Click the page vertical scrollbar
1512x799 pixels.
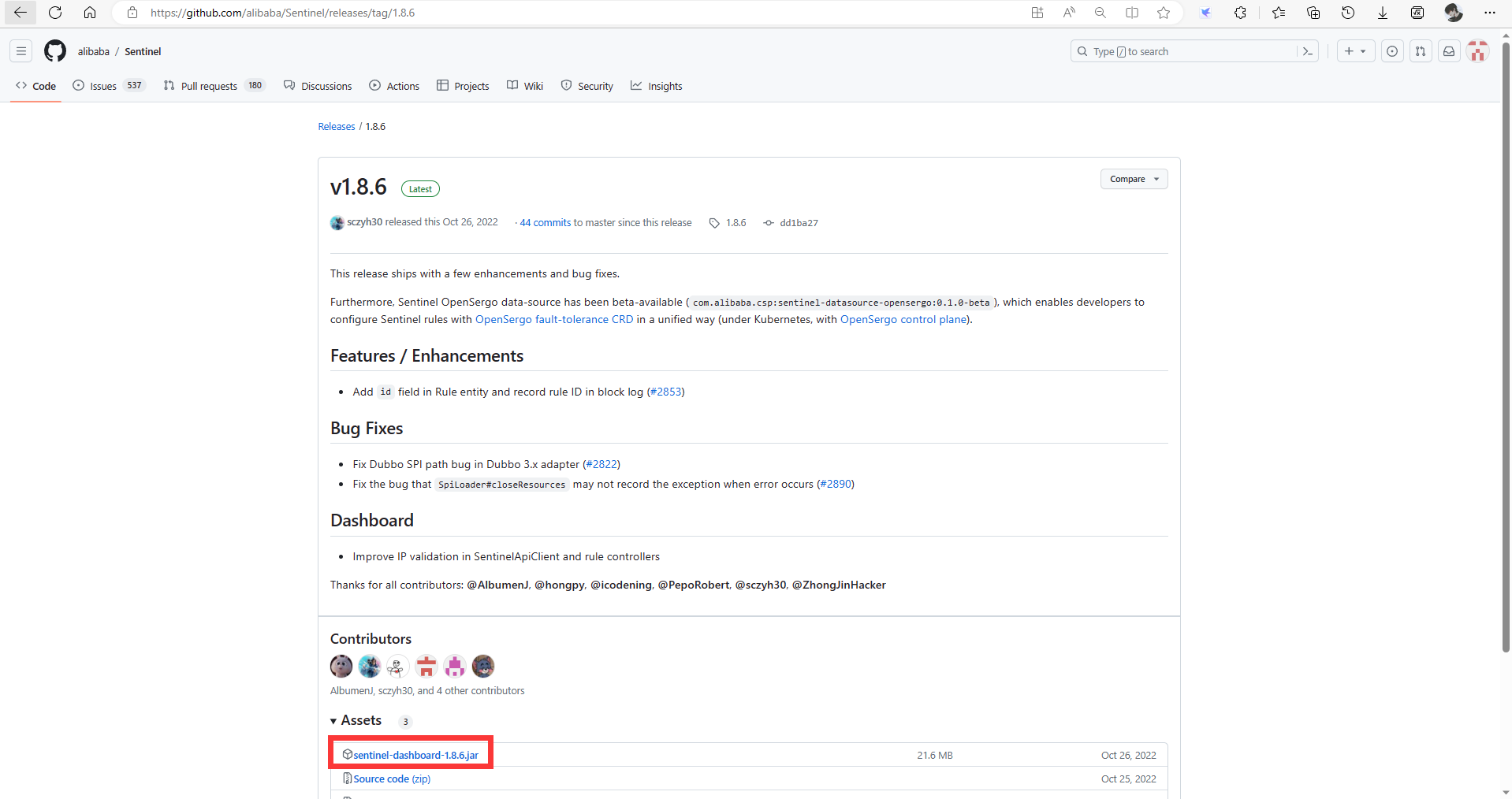pos(1506,347)
